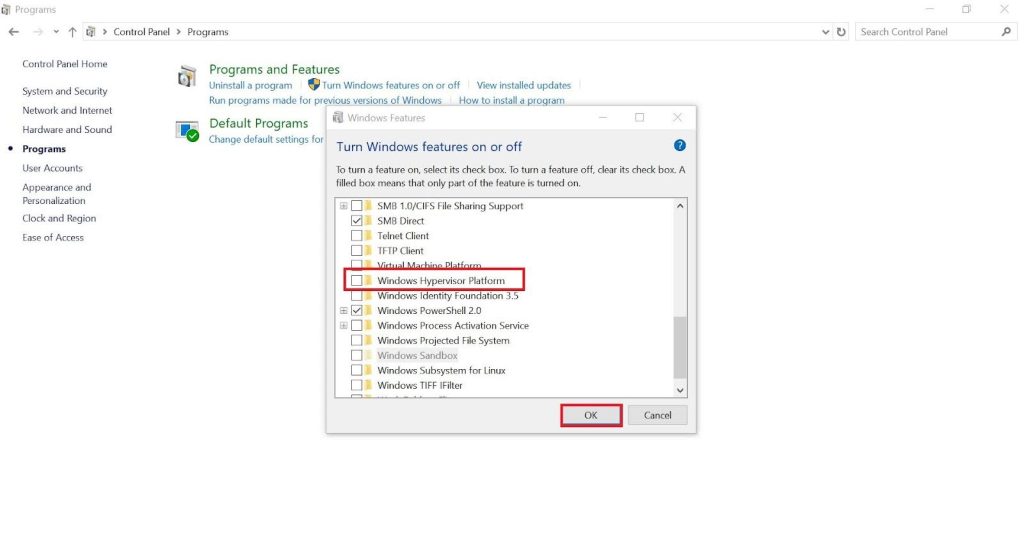The image size is (1024, 534).
Task: Open the Clock and Region category
Action: (x=59, y=218)
